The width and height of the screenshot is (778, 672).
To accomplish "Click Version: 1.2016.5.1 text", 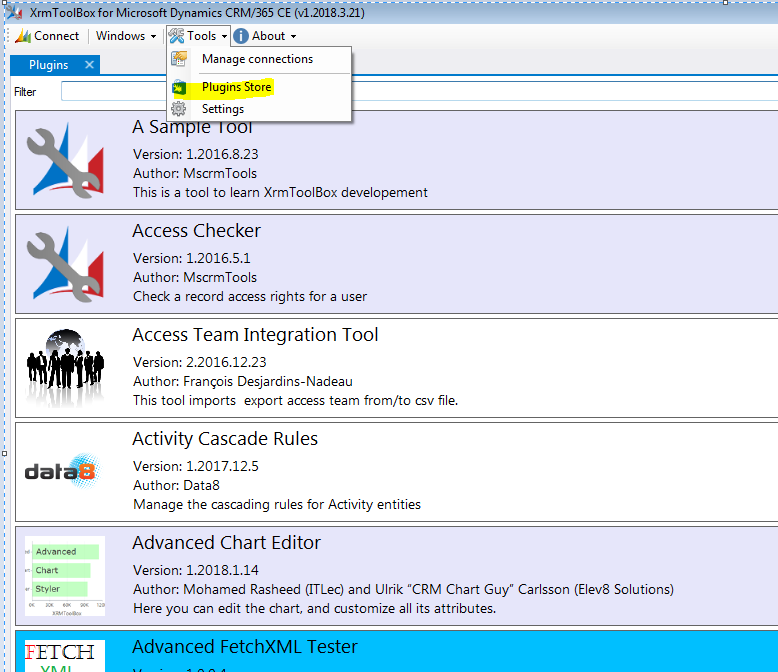I will pos(192,259).
